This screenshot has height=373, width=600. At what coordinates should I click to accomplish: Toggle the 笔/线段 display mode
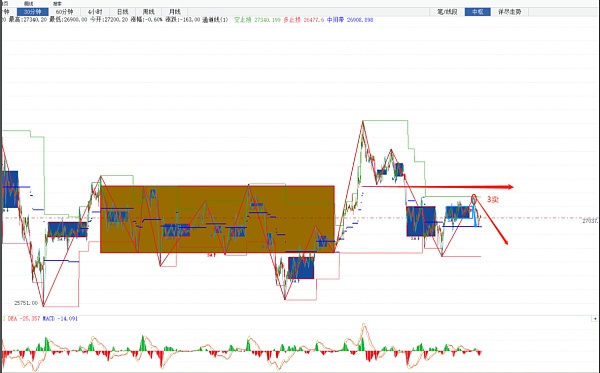coord(447,12)
